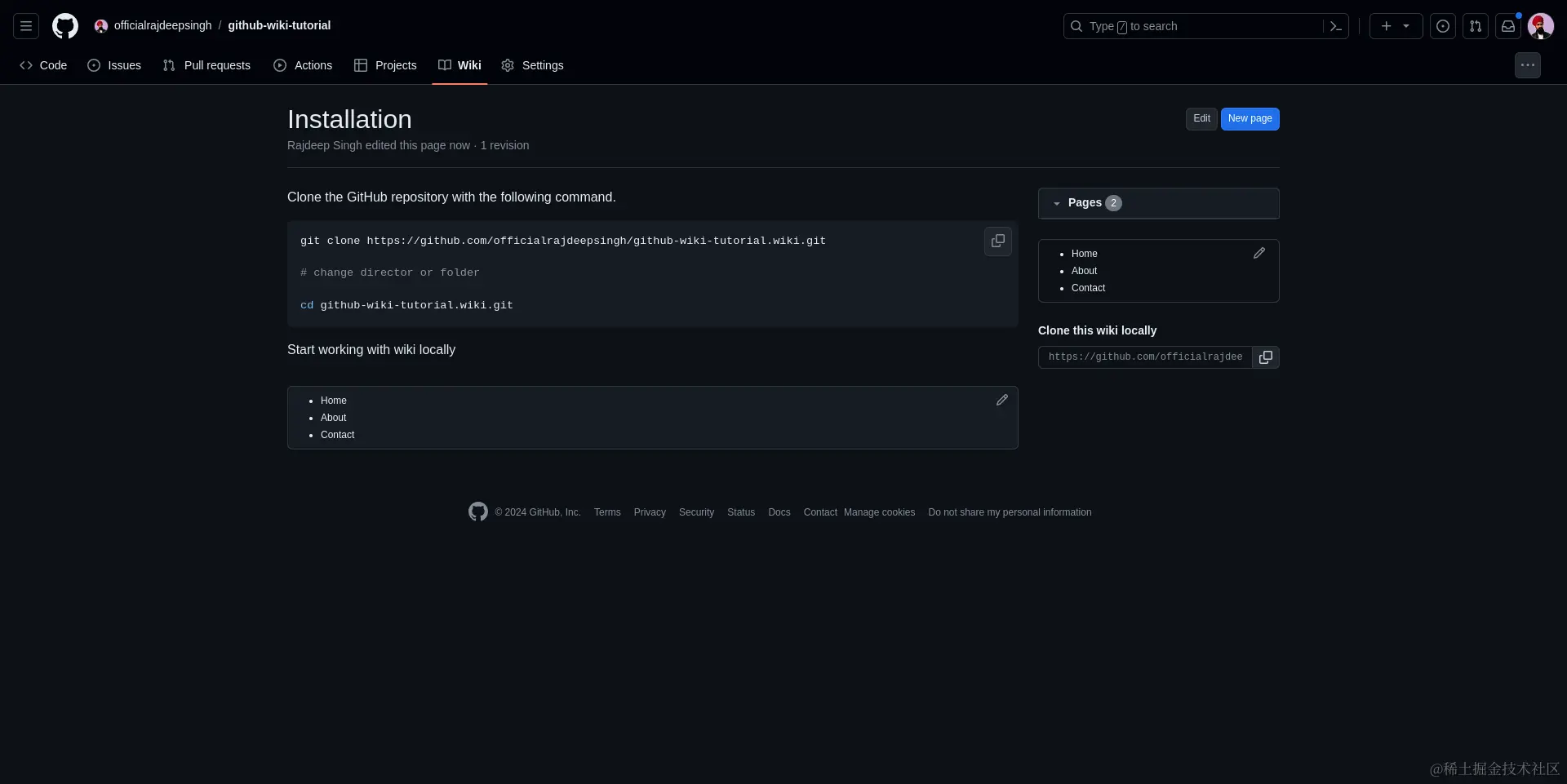This screenshot has width=1567, height=784.
Task: Focus the Type / to search field
Action: point(1205,26)
